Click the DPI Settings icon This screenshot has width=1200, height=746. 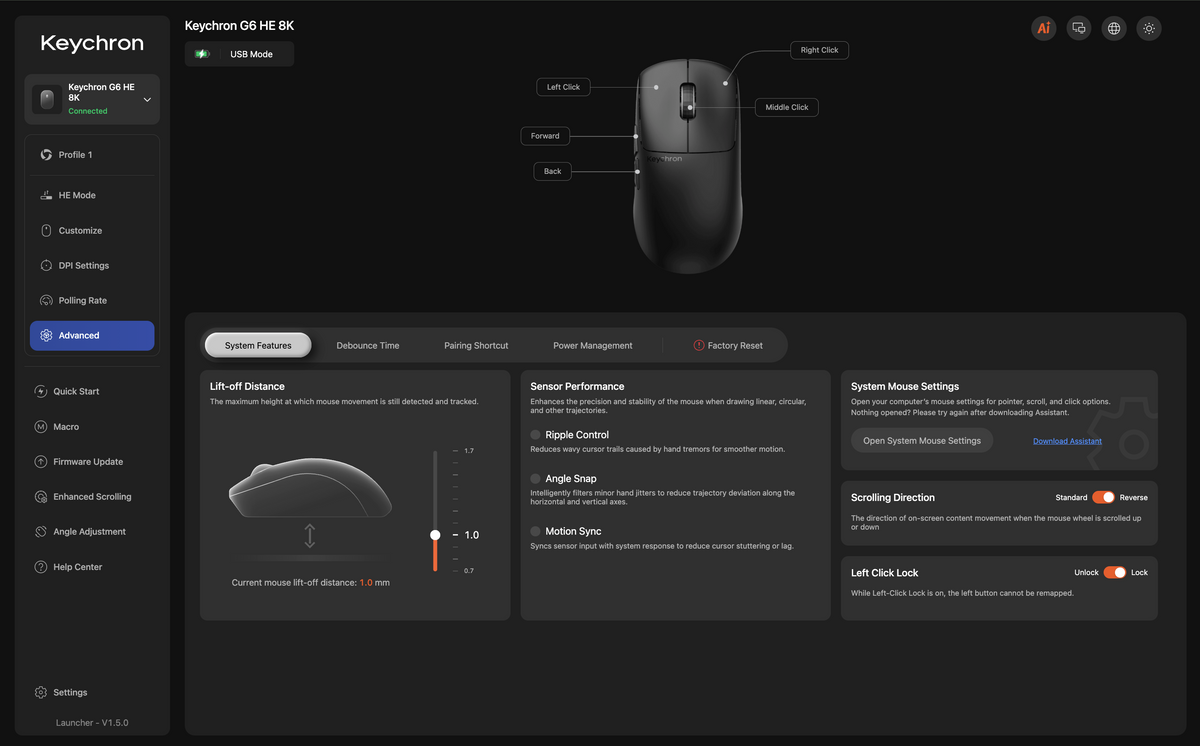pyautogui.click(x=46, y=265)
